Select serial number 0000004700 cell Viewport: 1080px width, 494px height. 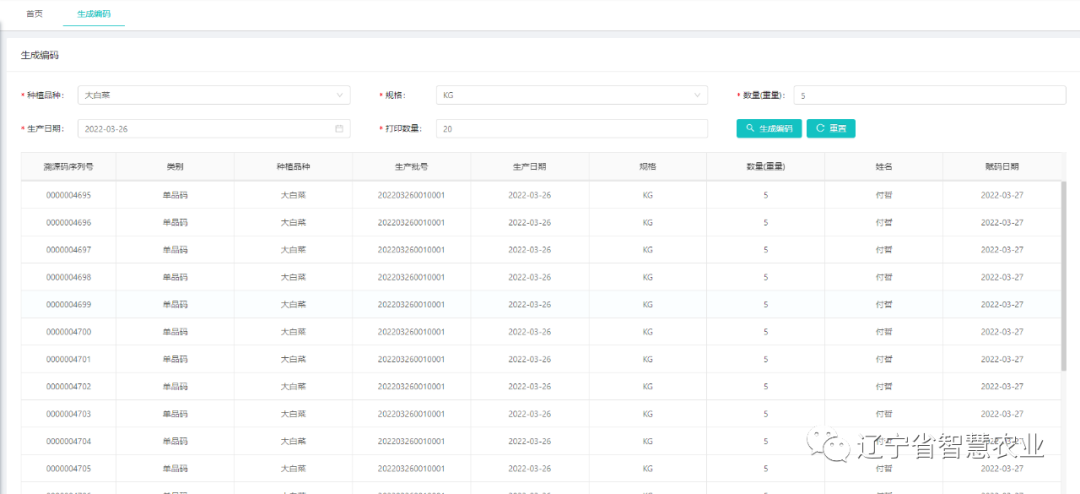pos(68,331)
